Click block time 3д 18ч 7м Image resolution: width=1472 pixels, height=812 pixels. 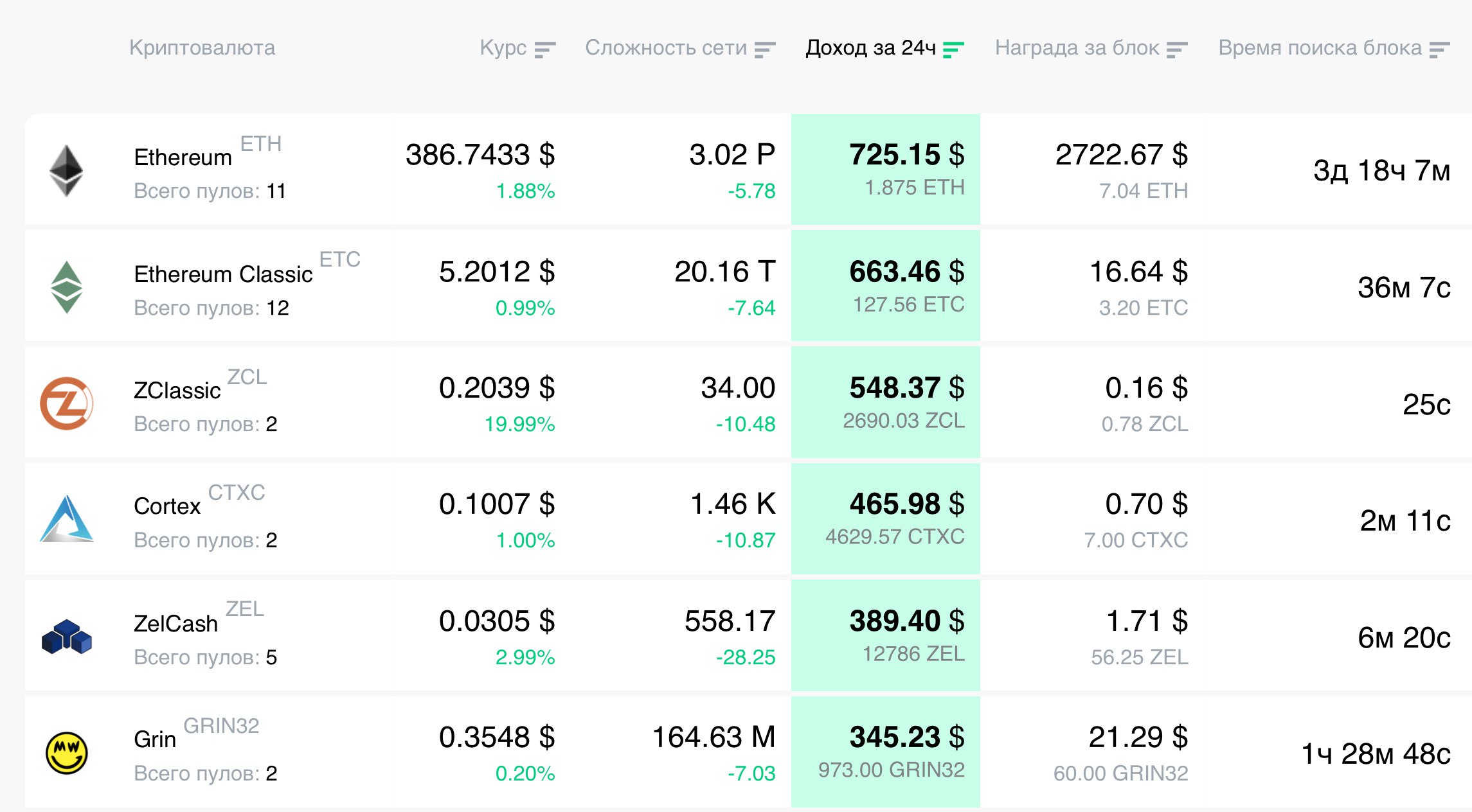pyautogui.click(x=1382, y=171)
